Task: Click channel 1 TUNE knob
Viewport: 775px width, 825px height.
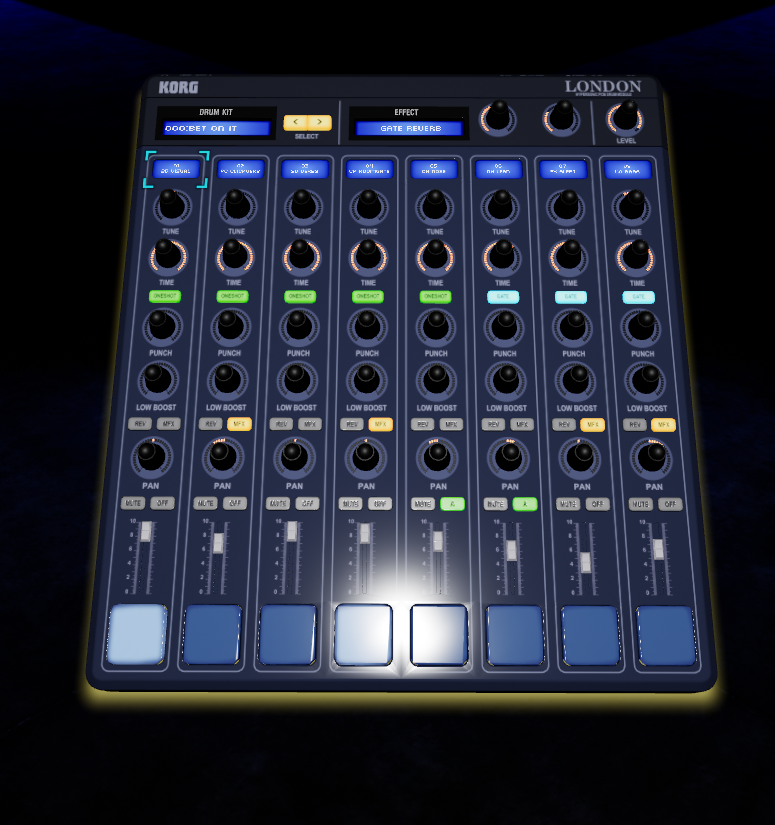Action: [171, 206]
